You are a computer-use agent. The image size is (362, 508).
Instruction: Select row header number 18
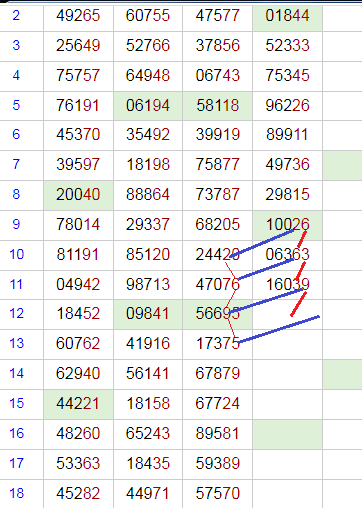click(x=16, y=493)
